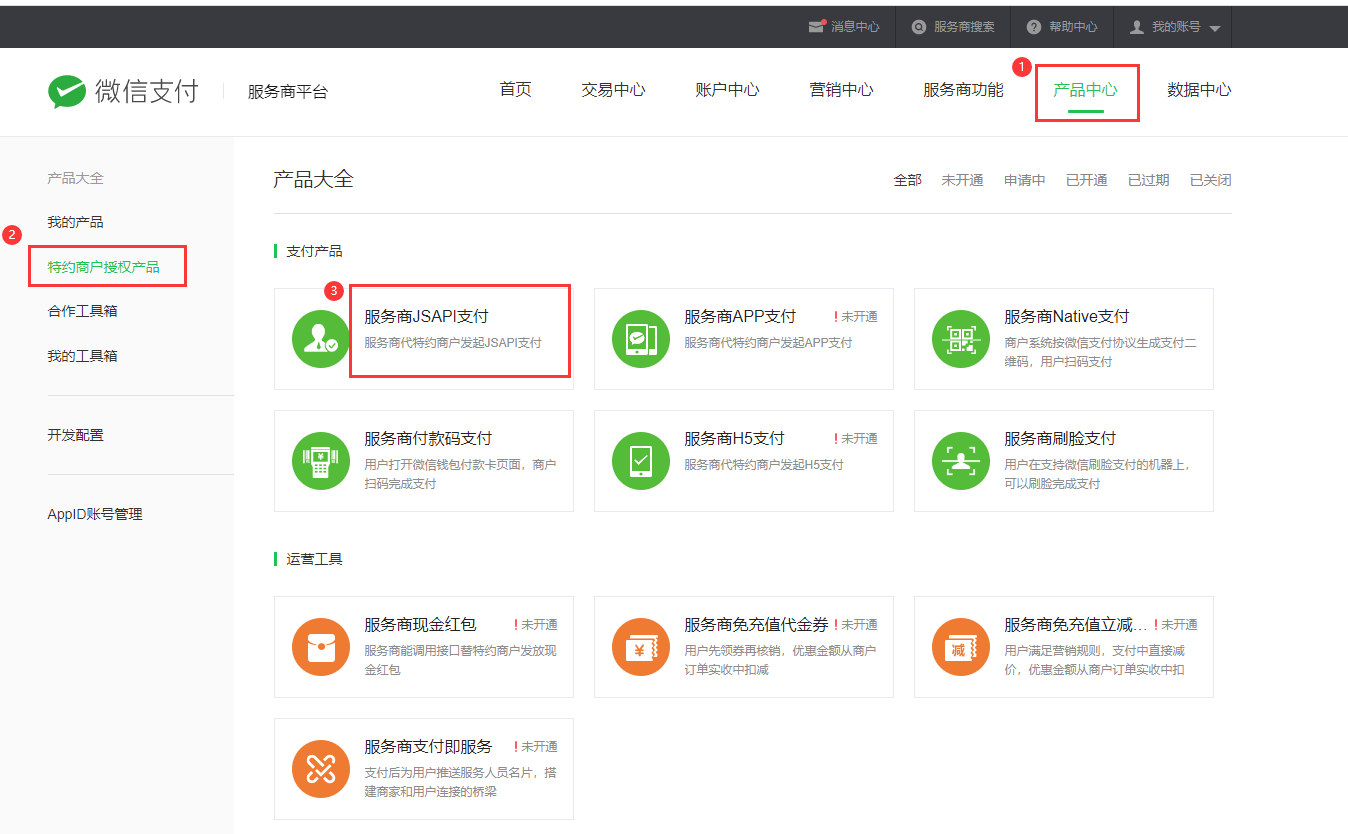Viewport: 1348px width, 834px height.
Task: Click the 服务商支付即服务 orange icon
Action: [321, 769]
